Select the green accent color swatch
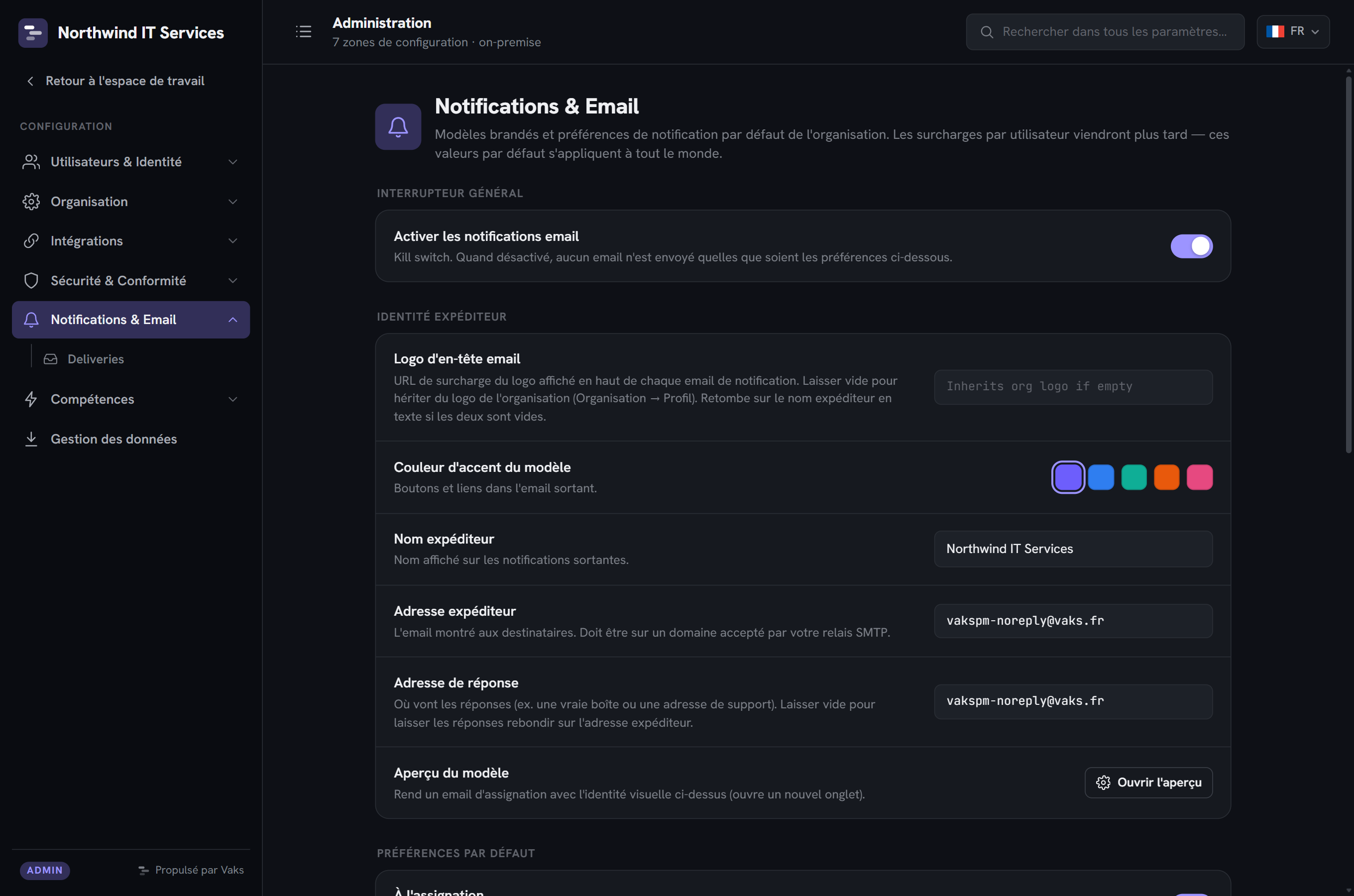The height and width of the screenshot is (896, 1354). coord(1133,477)
